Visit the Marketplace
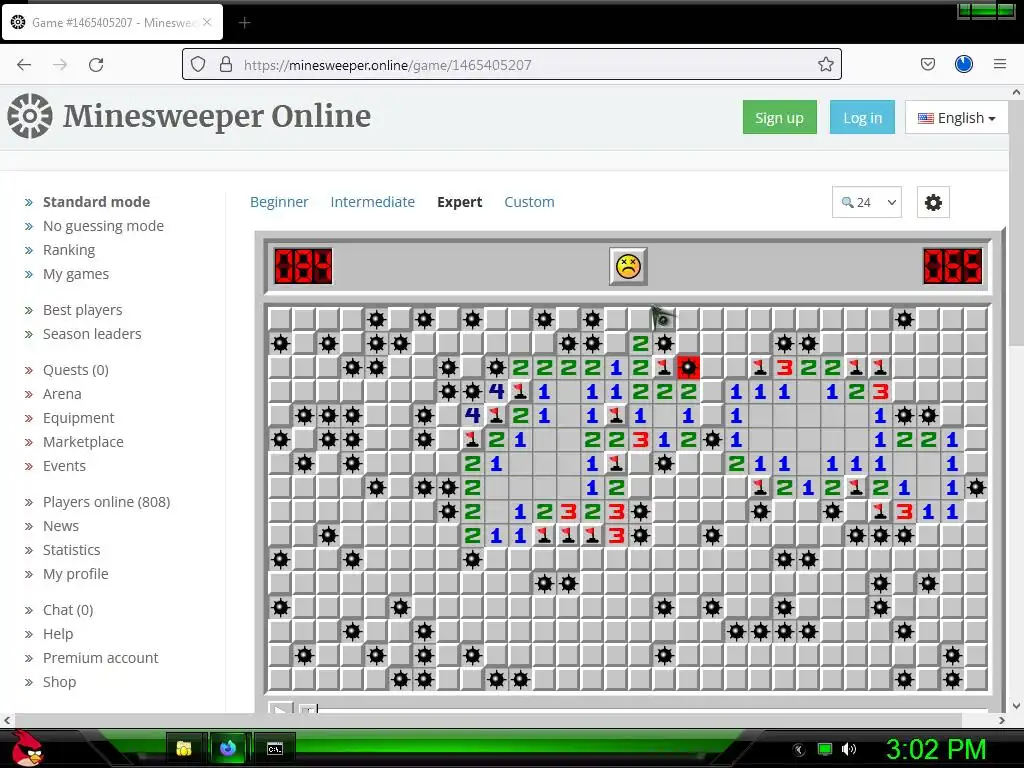This screenshot has width=1024, height=768. tap(83, 442)
